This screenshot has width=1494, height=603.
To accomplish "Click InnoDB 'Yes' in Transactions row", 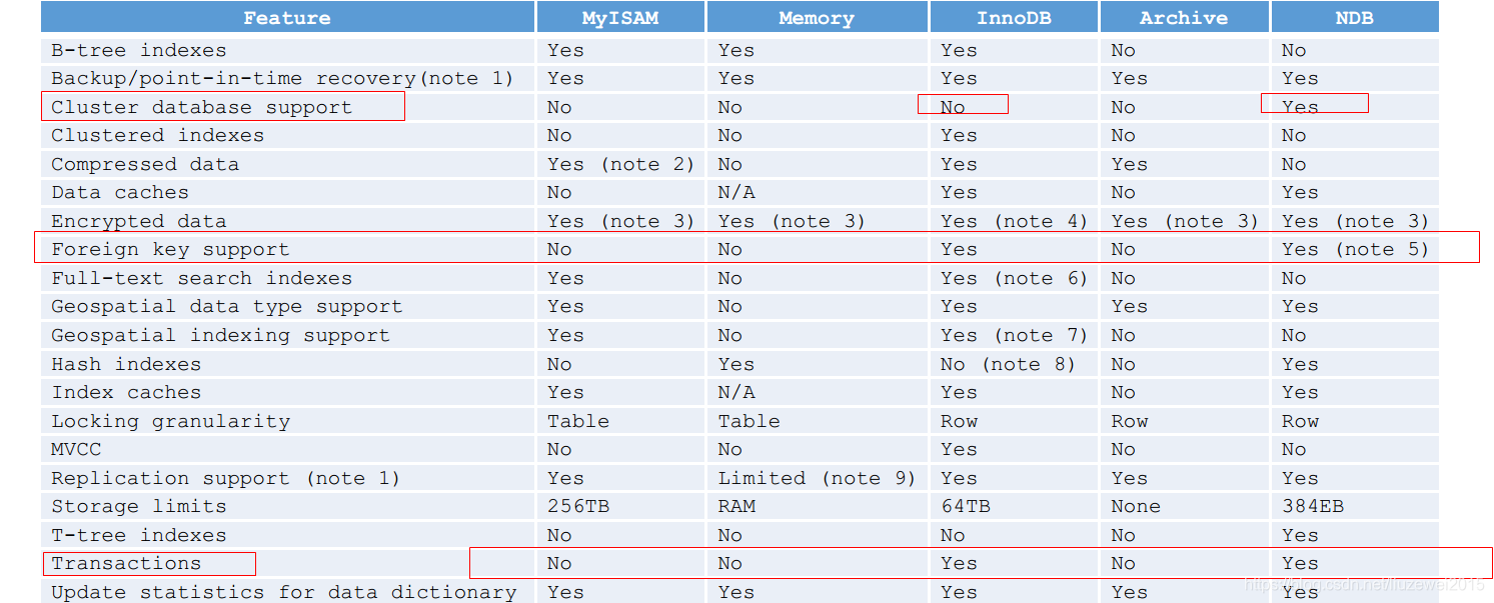I will [x=959, y=563].
